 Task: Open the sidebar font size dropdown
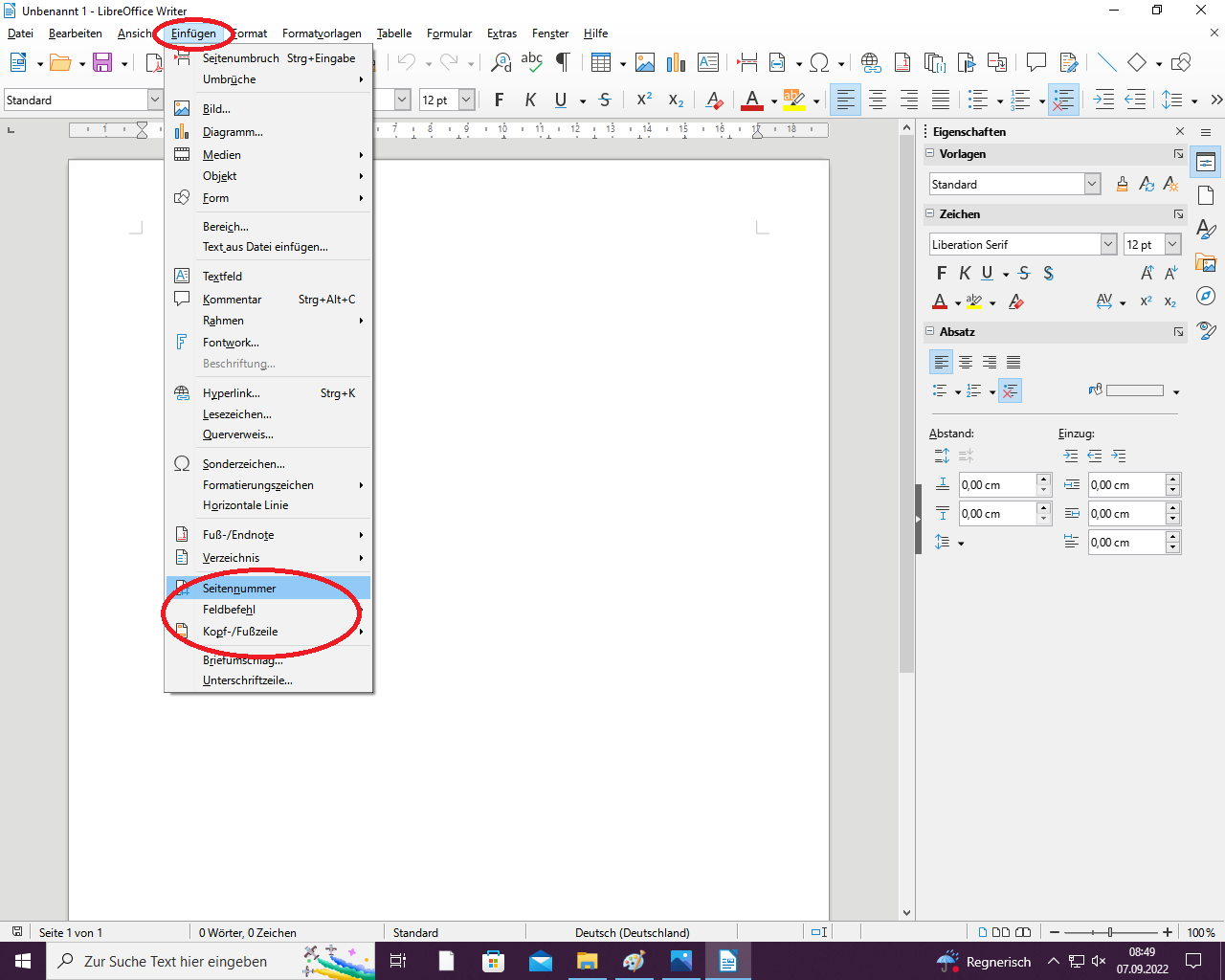click(1172, 244)
